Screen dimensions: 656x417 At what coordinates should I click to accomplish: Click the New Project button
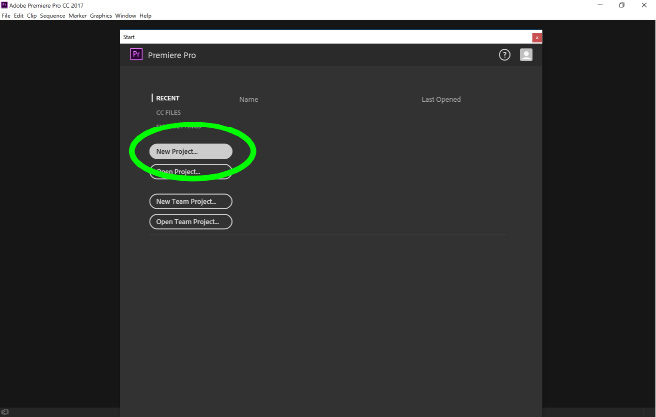click(191, 151)
